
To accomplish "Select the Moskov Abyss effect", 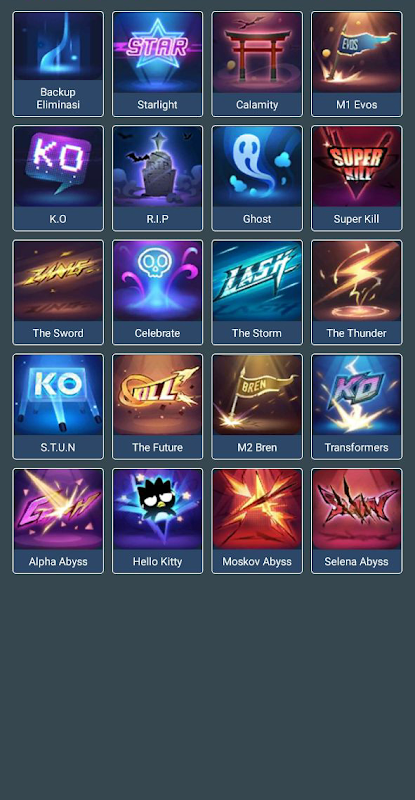I will tap(257, 521).
